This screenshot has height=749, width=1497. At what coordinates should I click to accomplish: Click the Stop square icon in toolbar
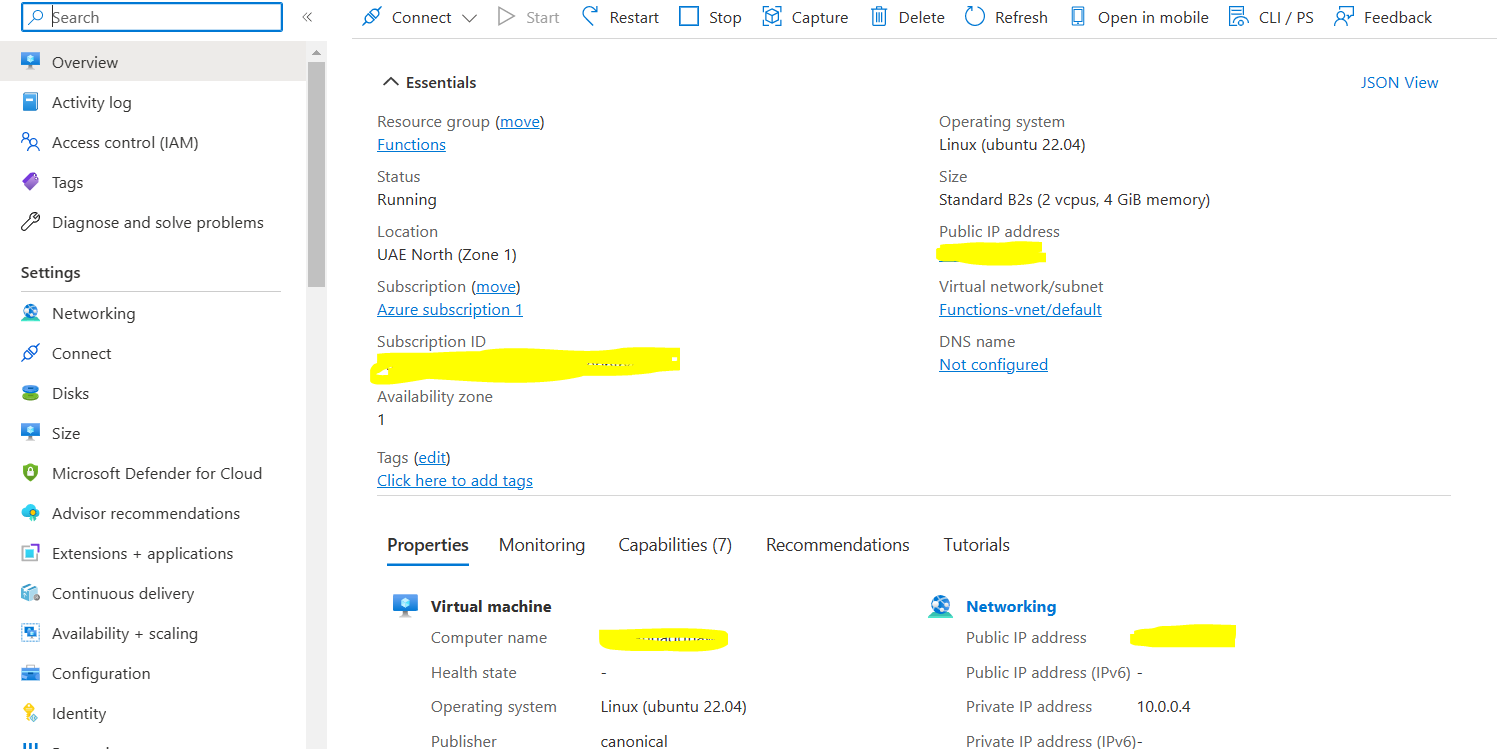[689, 16]
